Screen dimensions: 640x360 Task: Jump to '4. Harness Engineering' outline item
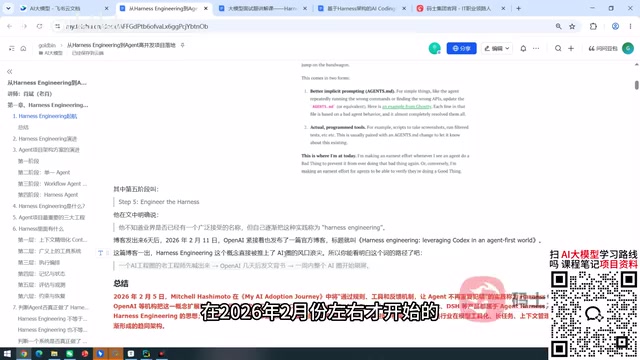coord(49,206)
